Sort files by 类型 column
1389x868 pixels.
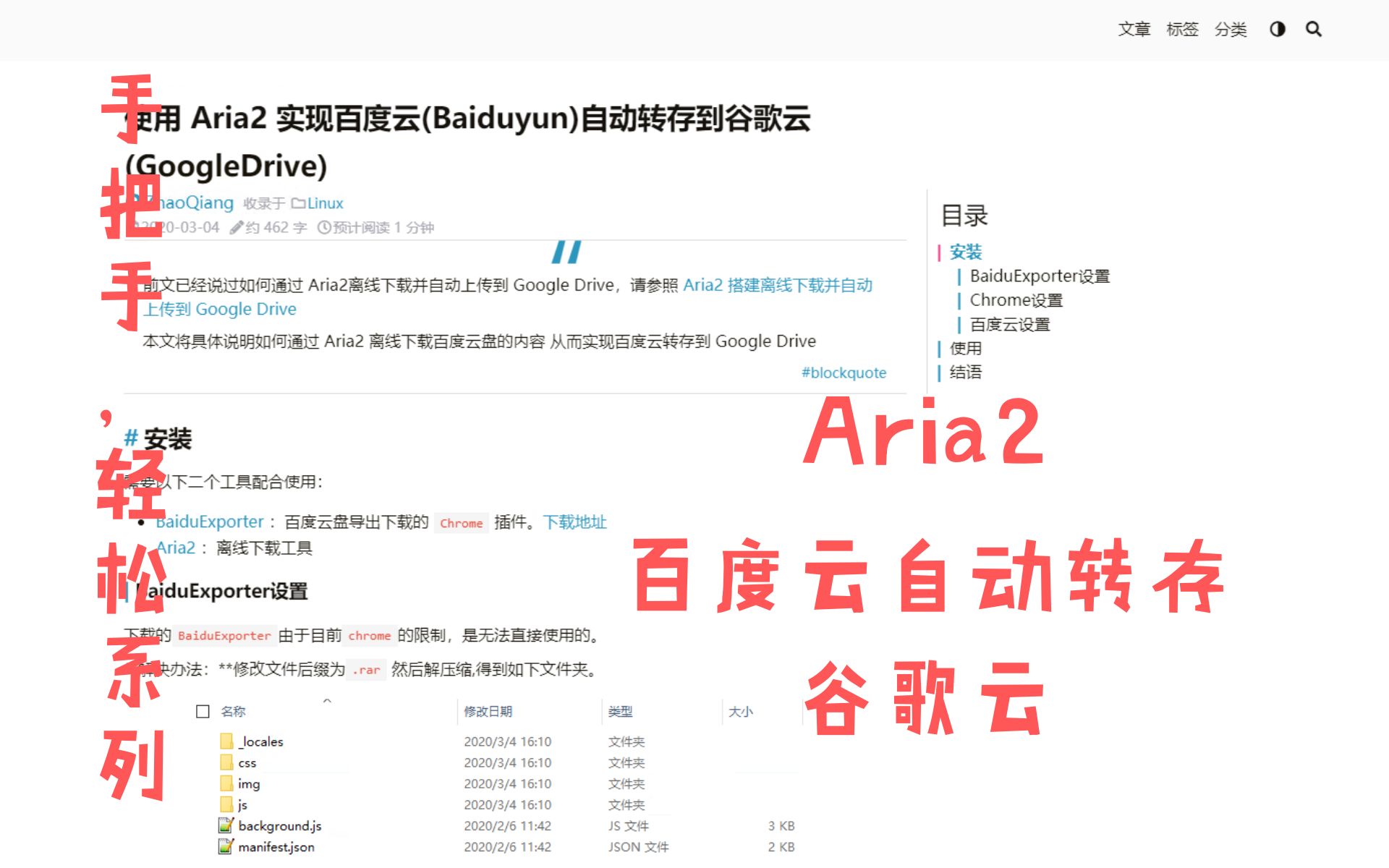[621, 711]
